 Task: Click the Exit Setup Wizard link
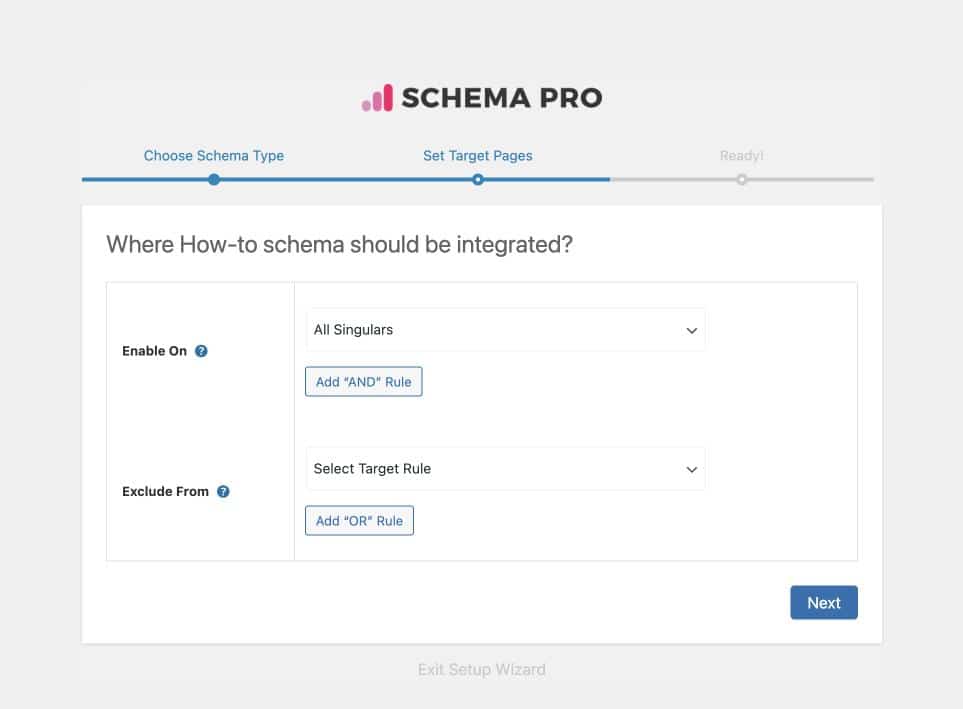tap(482, 670)
